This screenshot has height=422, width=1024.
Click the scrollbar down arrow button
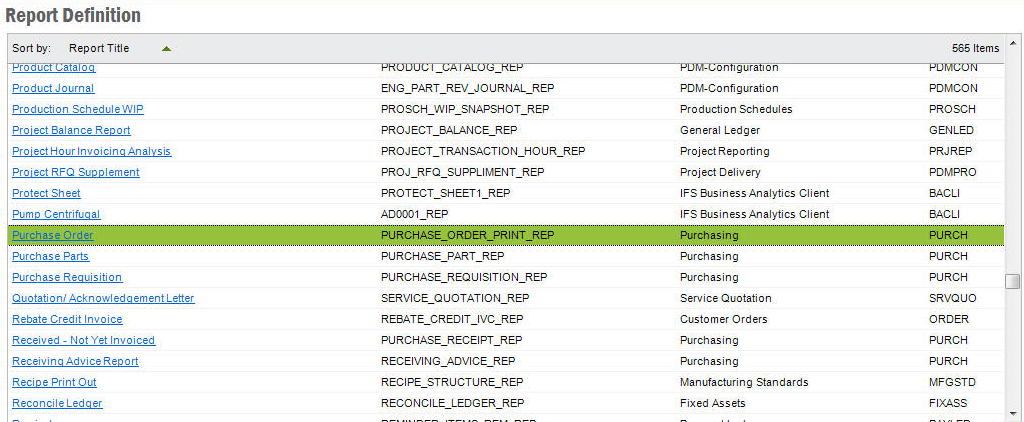pos(1013,415)
